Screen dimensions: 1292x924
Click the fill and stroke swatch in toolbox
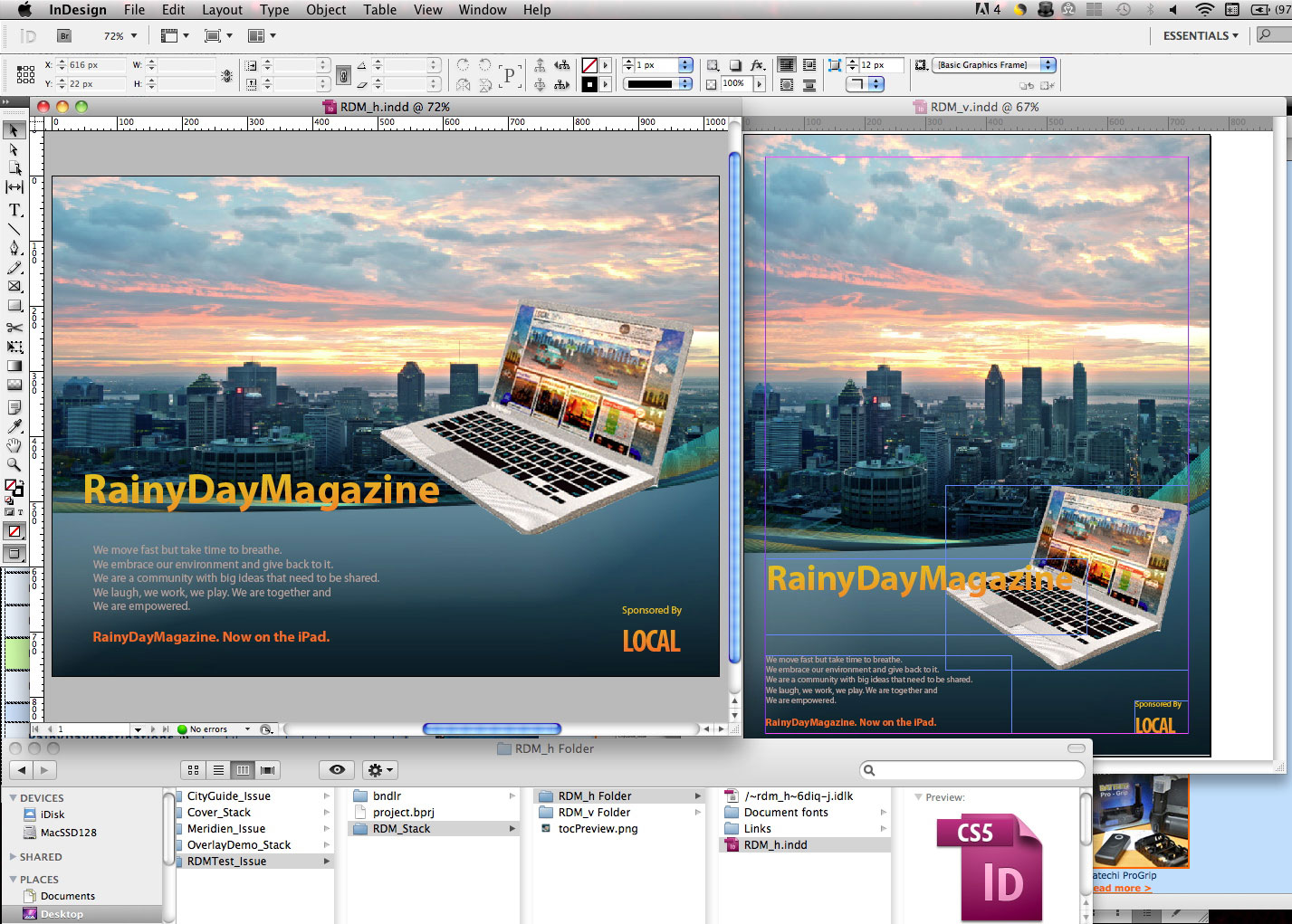(14, 490)
